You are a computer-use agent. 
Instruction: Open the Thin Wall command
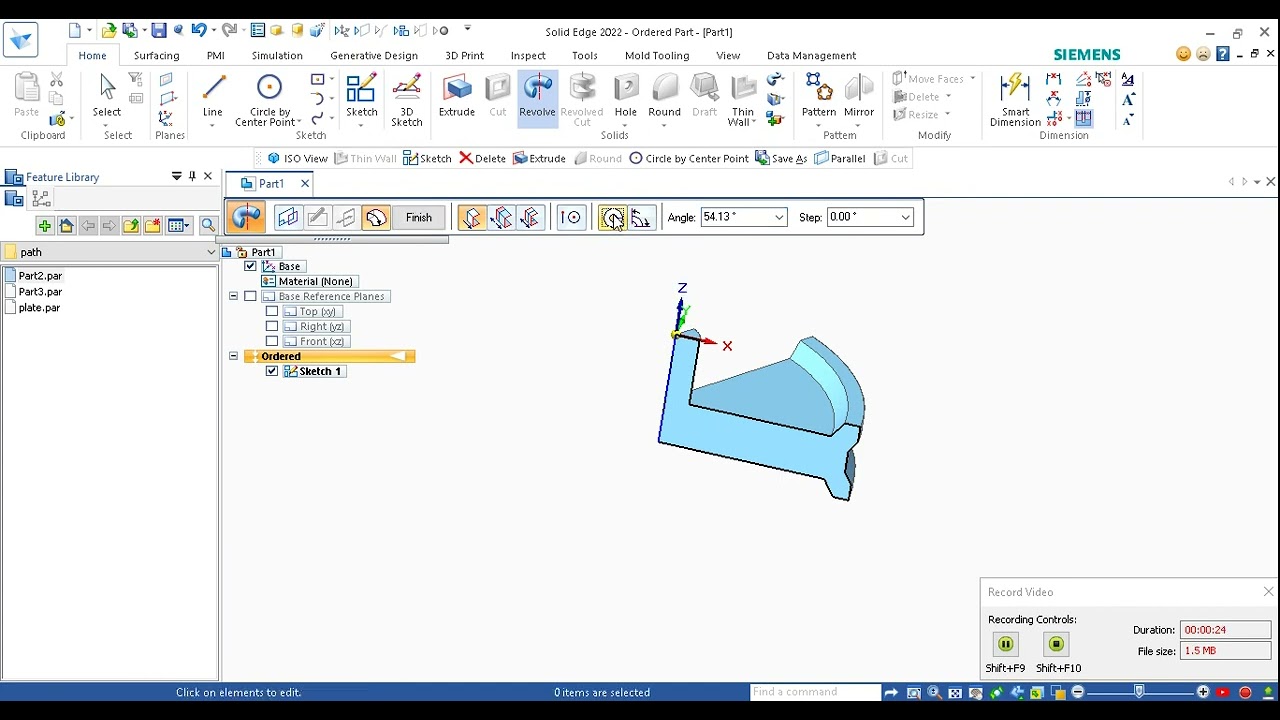742,101
